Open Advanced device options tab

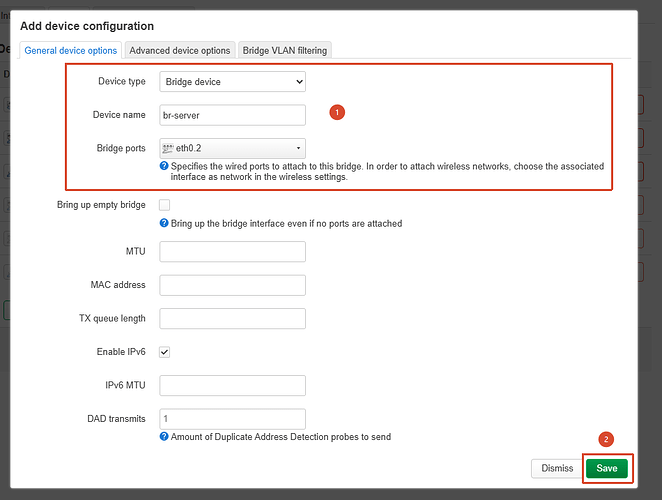point(180,50)
